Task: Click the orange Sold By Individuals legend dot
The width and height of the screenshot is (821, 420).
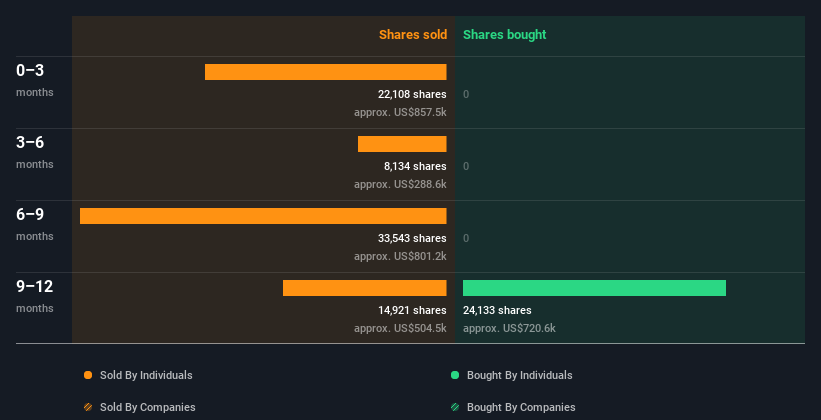Action: [88, 375]
